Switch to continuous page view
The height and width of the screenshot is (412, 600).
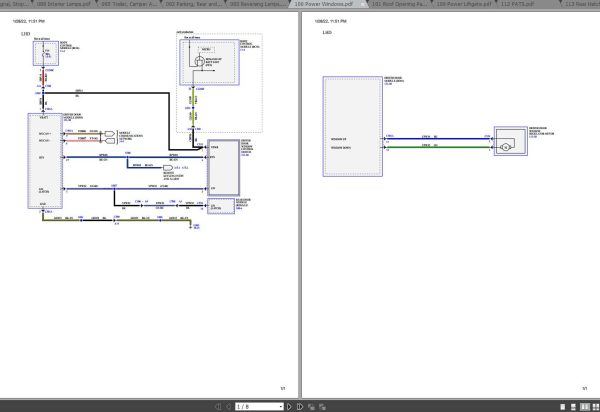[573, 407]
